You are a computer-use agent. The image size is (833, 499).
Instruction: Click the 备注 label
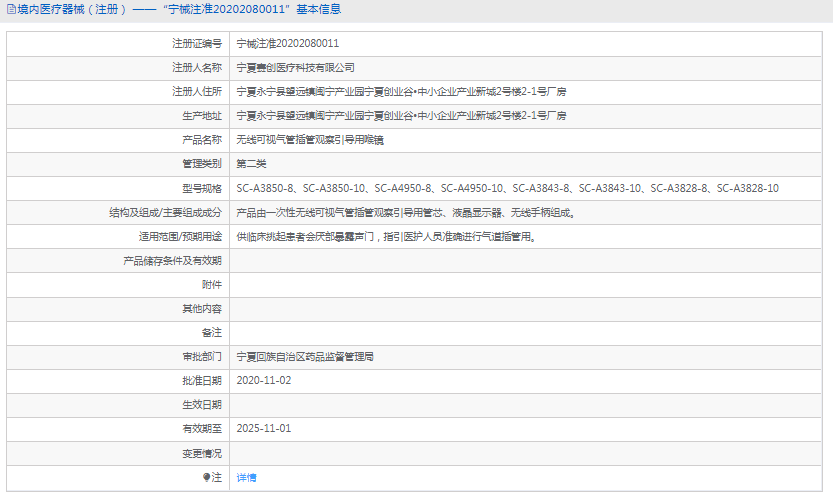211,333
